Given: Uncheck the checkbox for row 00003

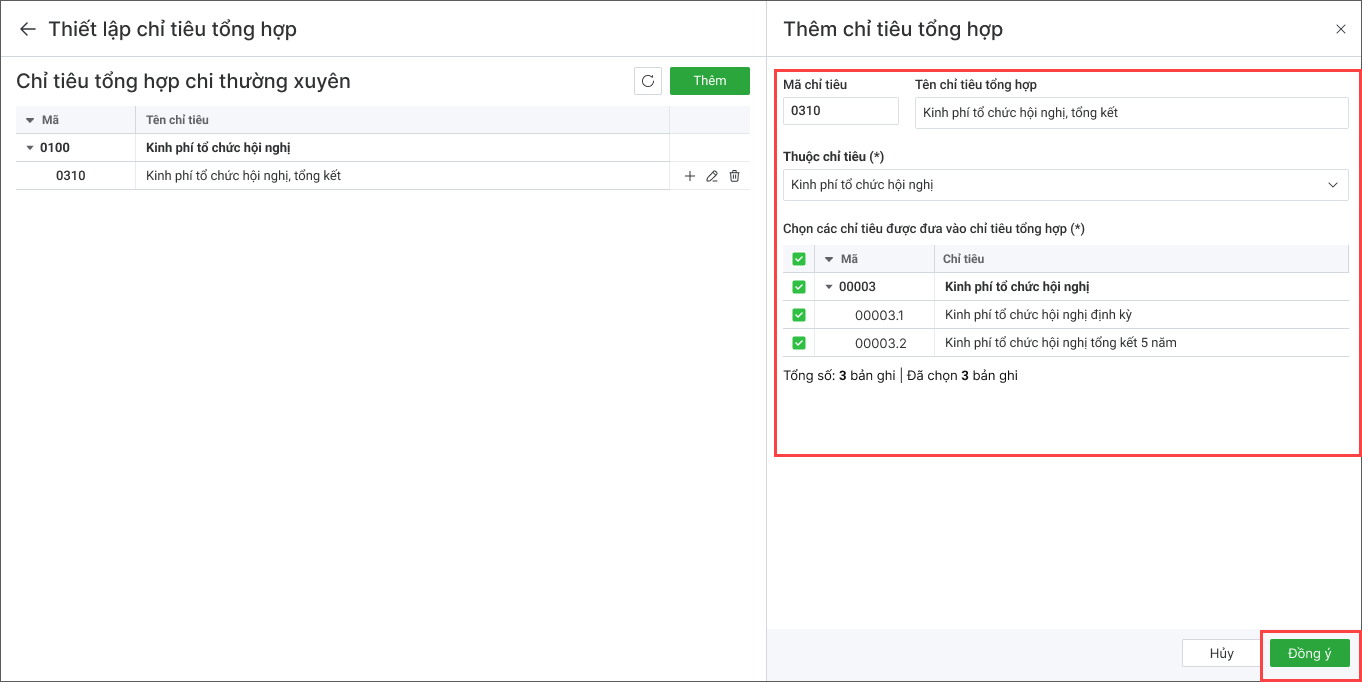Looking at the screenshot, I should (x=799, y=287).
